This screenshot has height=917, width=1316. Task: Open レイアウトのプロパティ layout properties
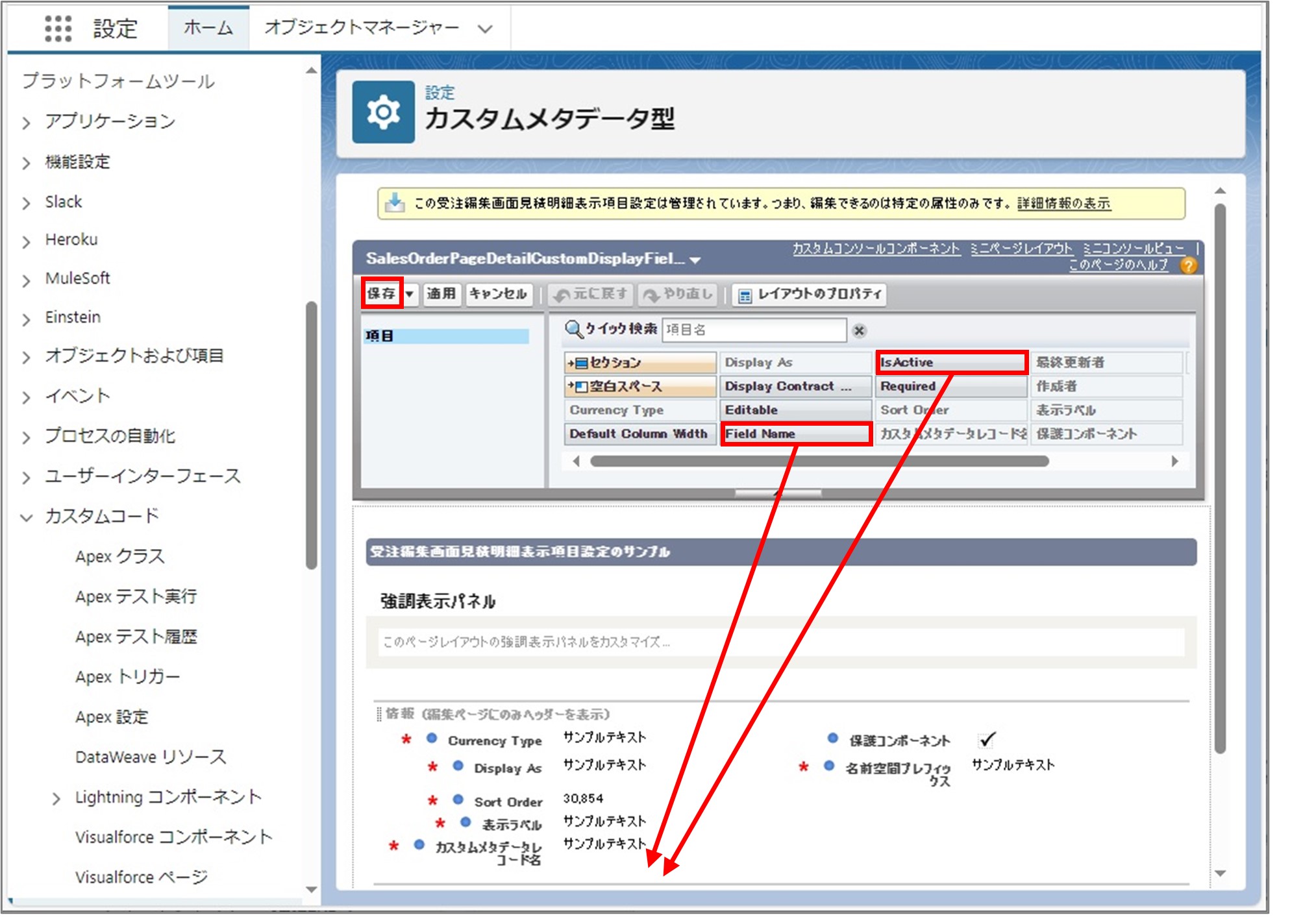pos(810,294)
